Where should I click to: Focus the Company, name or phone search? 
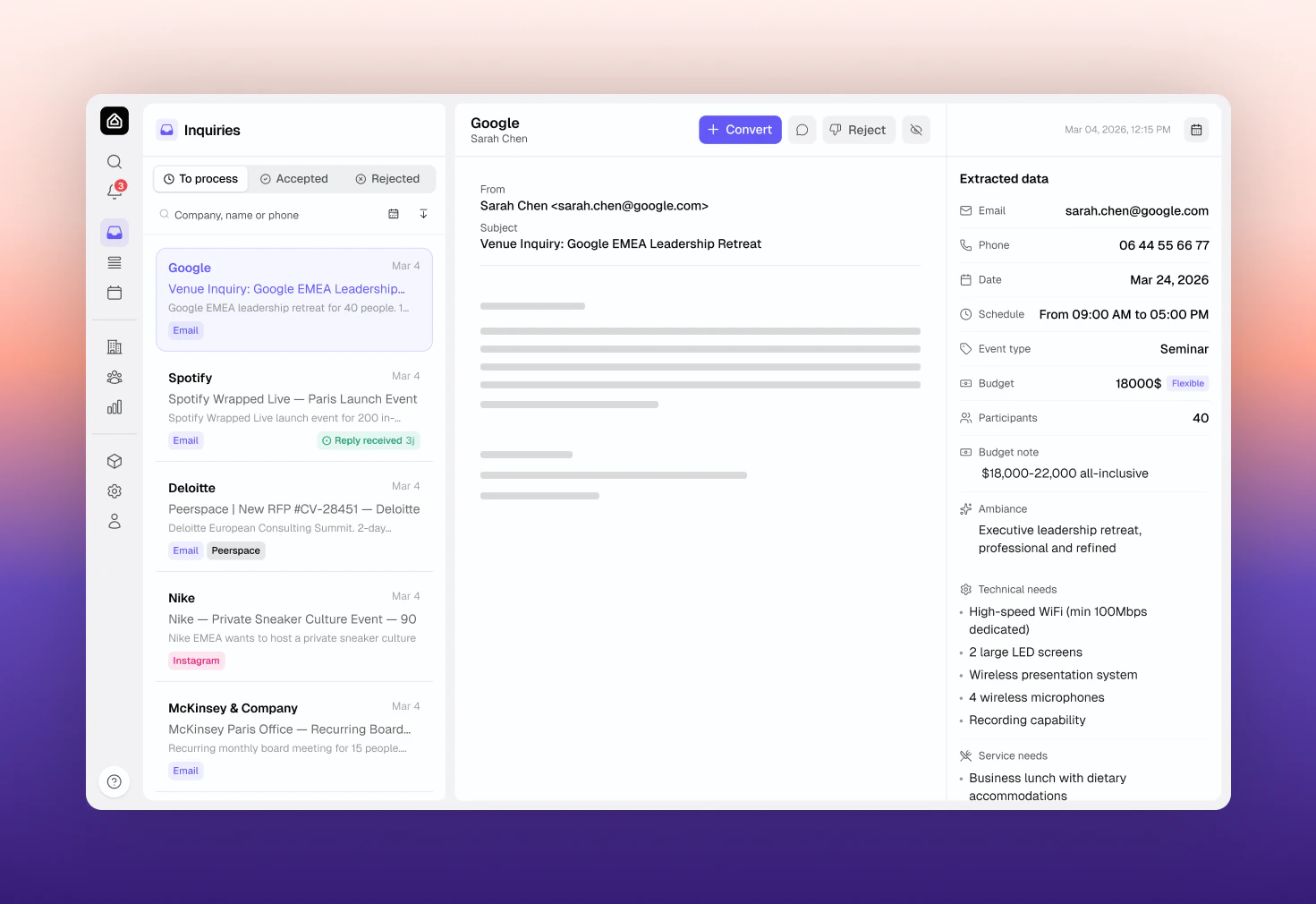click(268, 215)
